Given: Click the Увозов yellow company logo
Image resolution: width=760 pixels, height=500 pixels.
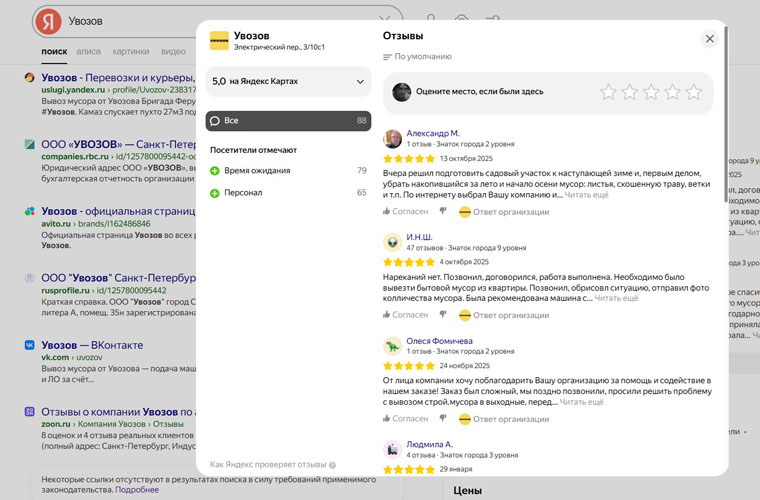Looking at the screenshot, I should (218, 41).
